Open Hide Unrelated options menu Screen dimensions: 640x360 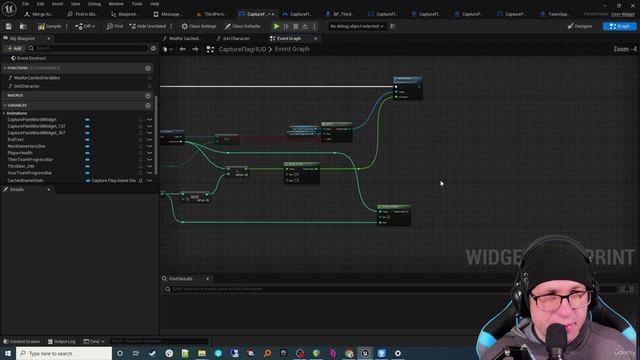pos(171,26)
